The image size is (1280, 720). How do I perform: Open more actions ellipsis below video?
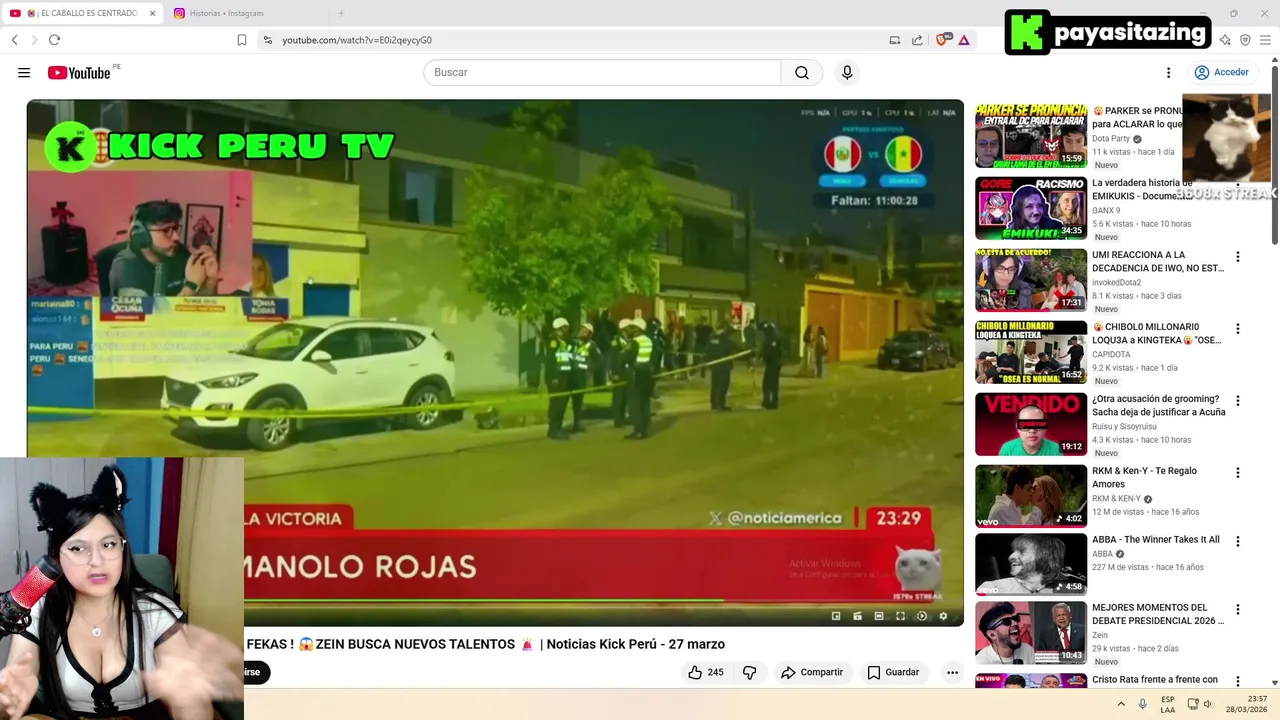pyautogui.click(x=952, y=672)
